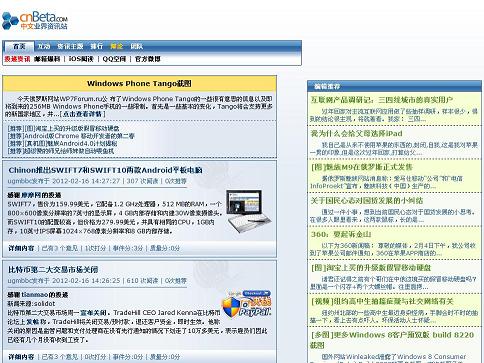Open the iOS阅读 link
Screen dimensions: 484x363
point(81,59)
